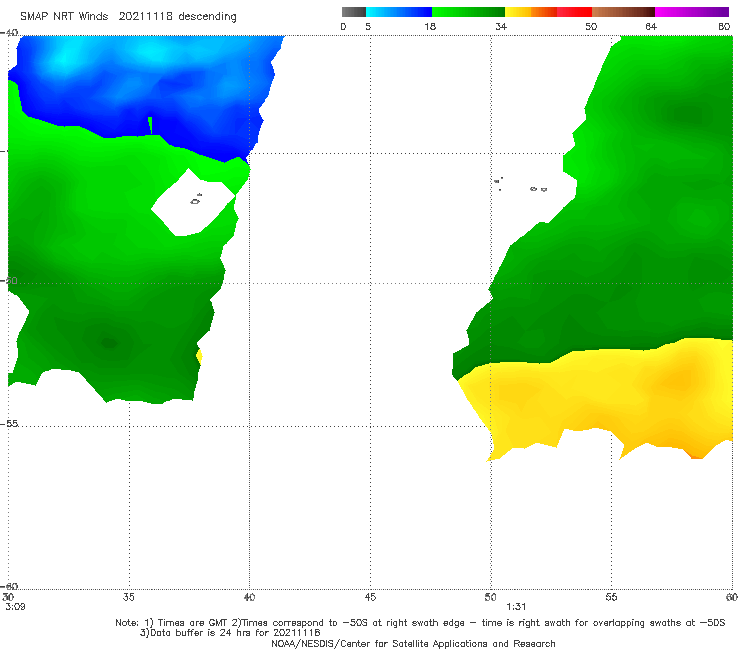Click the latitude label '-55'

(x=9, y=424)
